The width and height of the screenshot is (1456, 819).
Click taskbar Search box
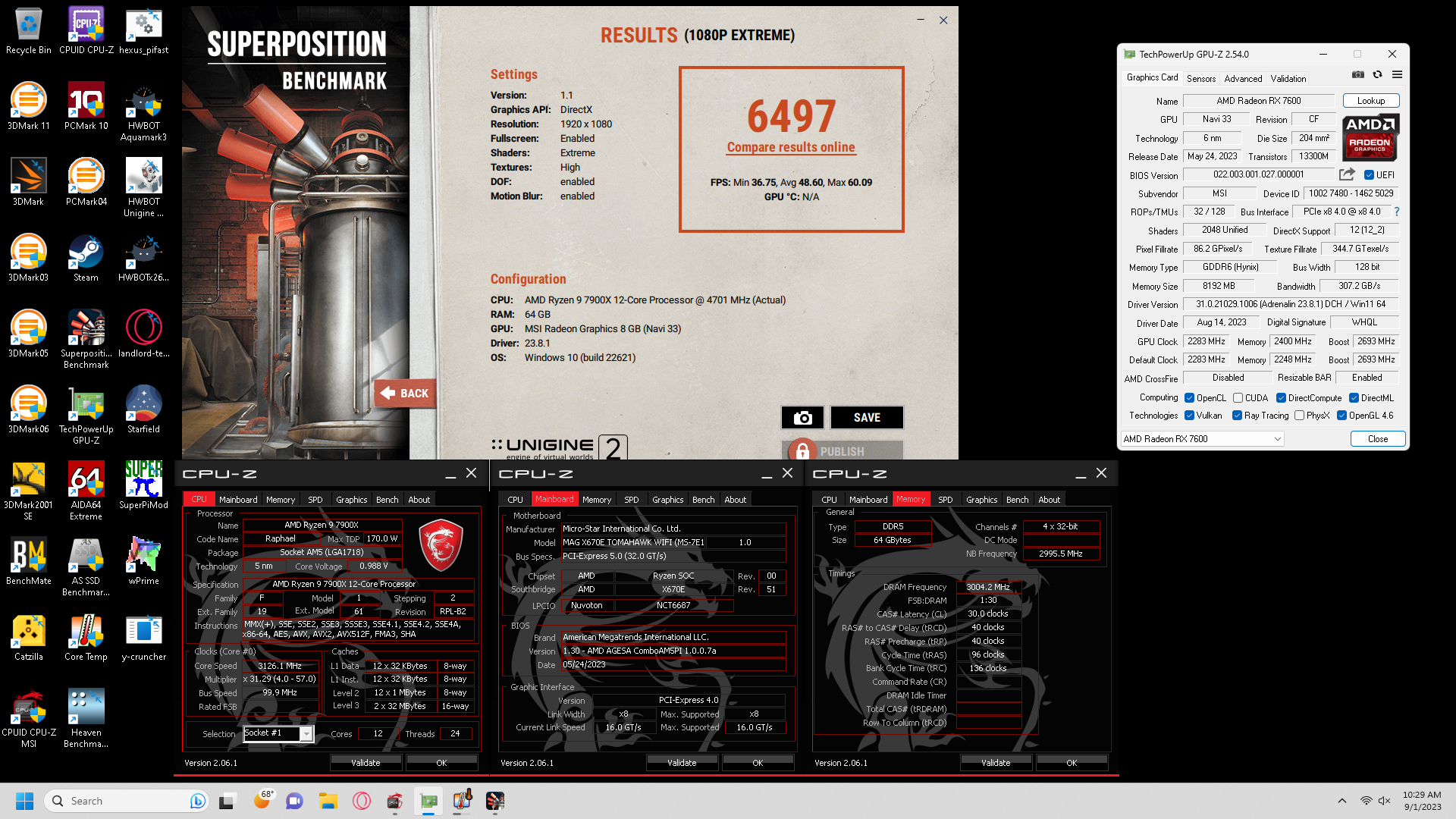point(127,801)
